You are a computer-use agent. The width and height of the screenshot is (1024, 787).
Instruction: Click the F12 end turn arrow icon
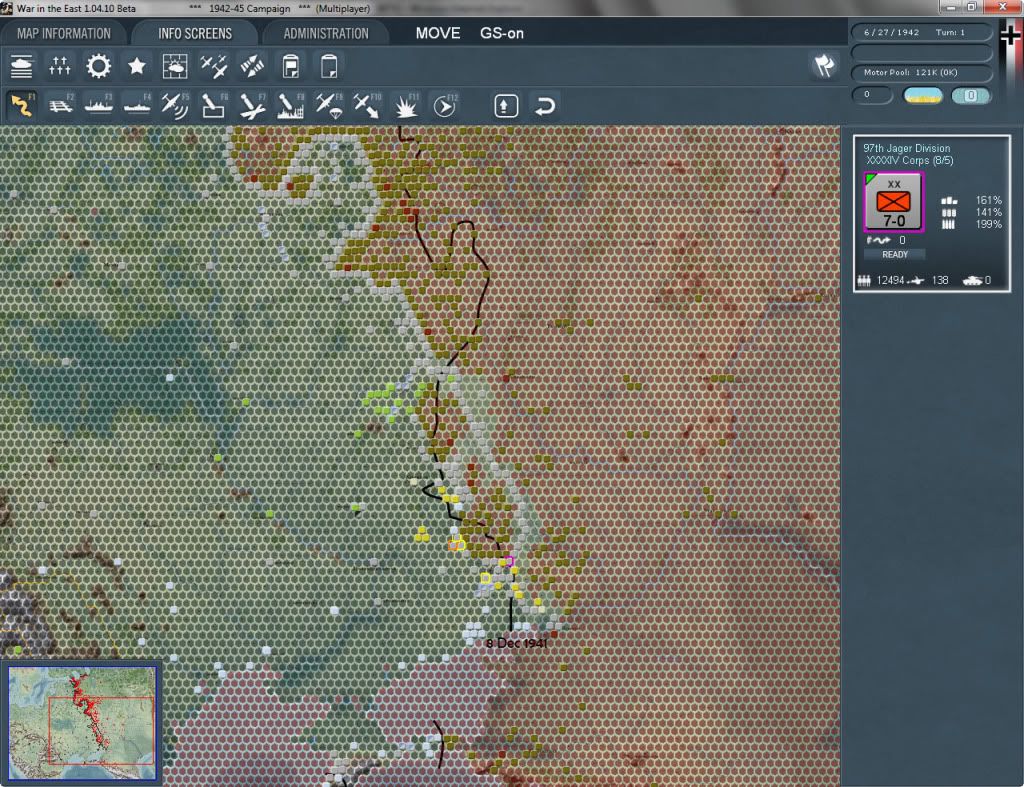pyautogui.click(x=445, y=105)
